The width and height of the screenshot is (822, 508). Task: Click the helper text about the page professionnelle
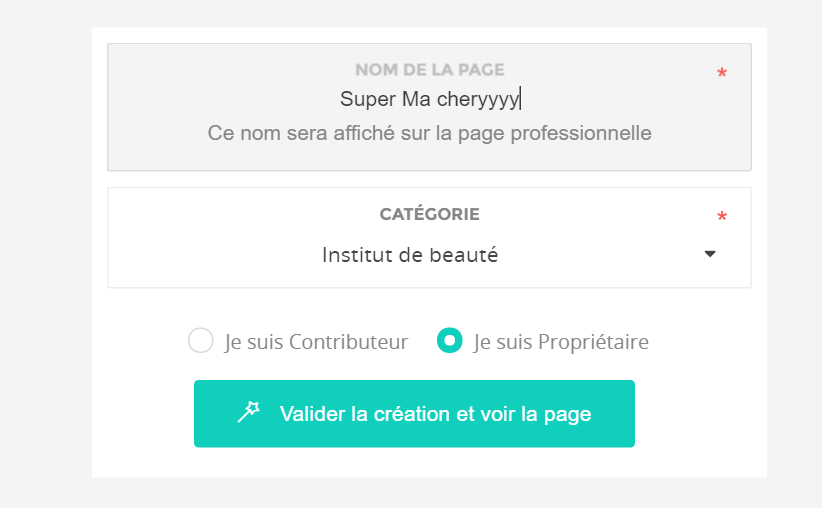[x=429, y=133]
